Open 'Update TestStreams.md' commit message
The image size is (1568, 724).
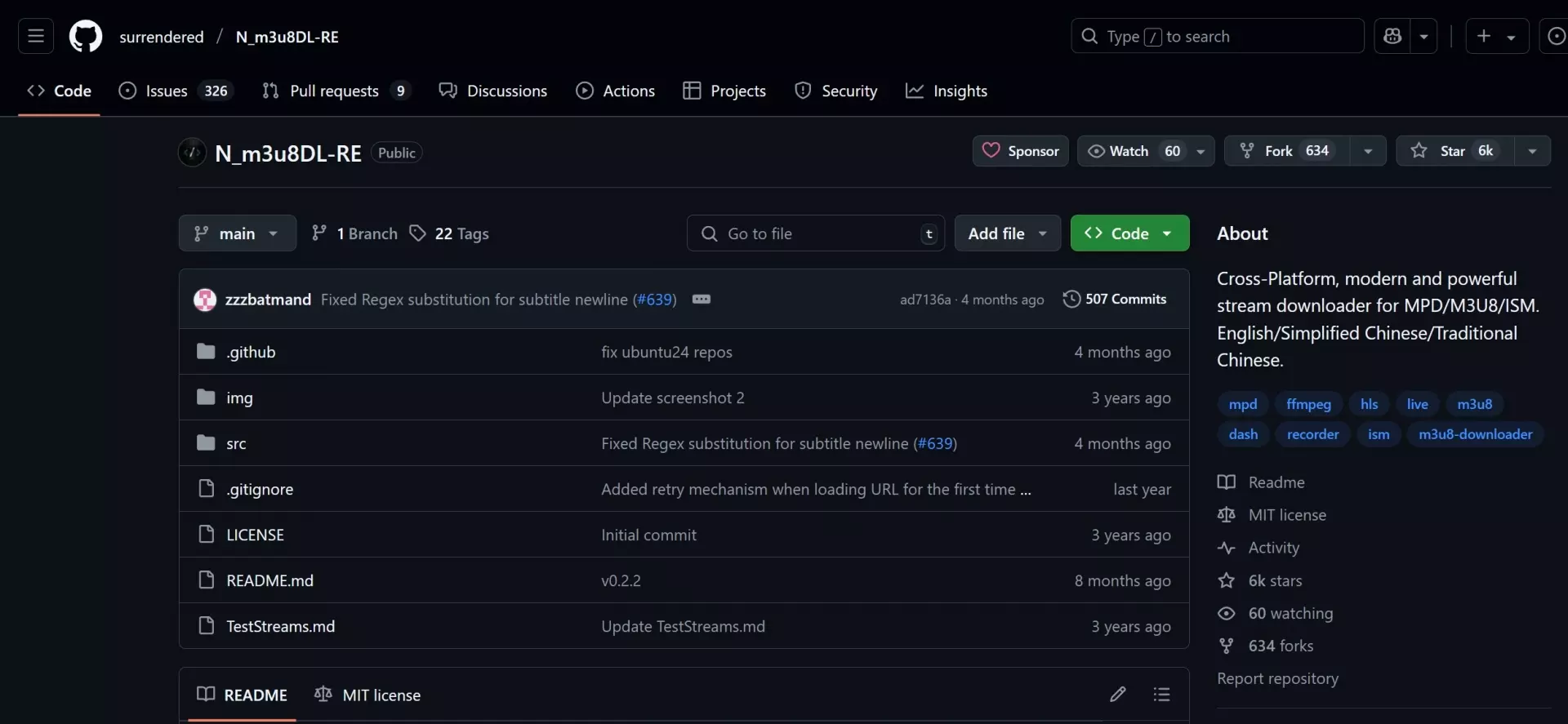(683, 626)
